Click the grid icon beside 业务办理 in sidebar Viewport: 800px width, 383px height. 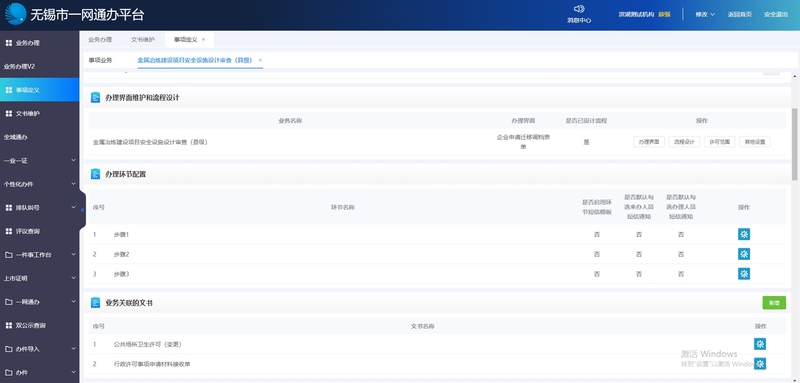pyautogui.click(x=9, y=43)
